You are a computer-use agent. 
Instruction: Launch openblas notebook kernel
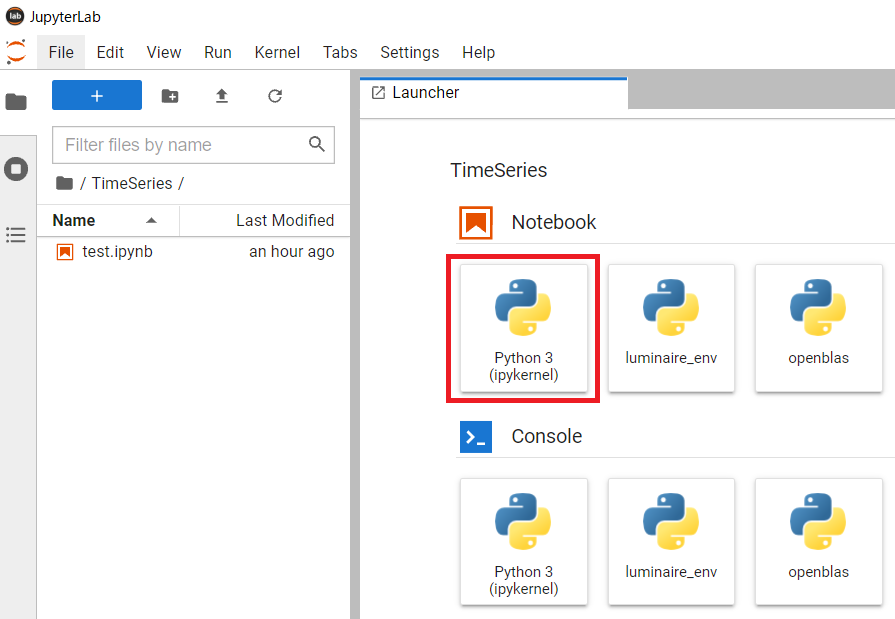pyautogui.click(x=818, y=328)
